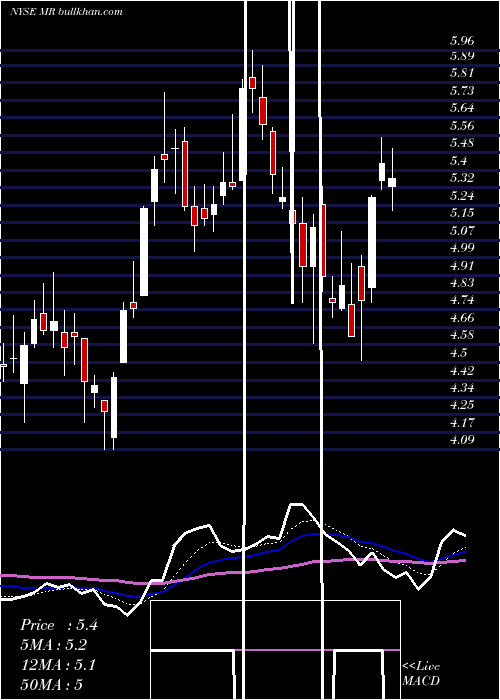Click the 5.56 price axis label
The image size is (500, 700).
(x=462, y=126)
